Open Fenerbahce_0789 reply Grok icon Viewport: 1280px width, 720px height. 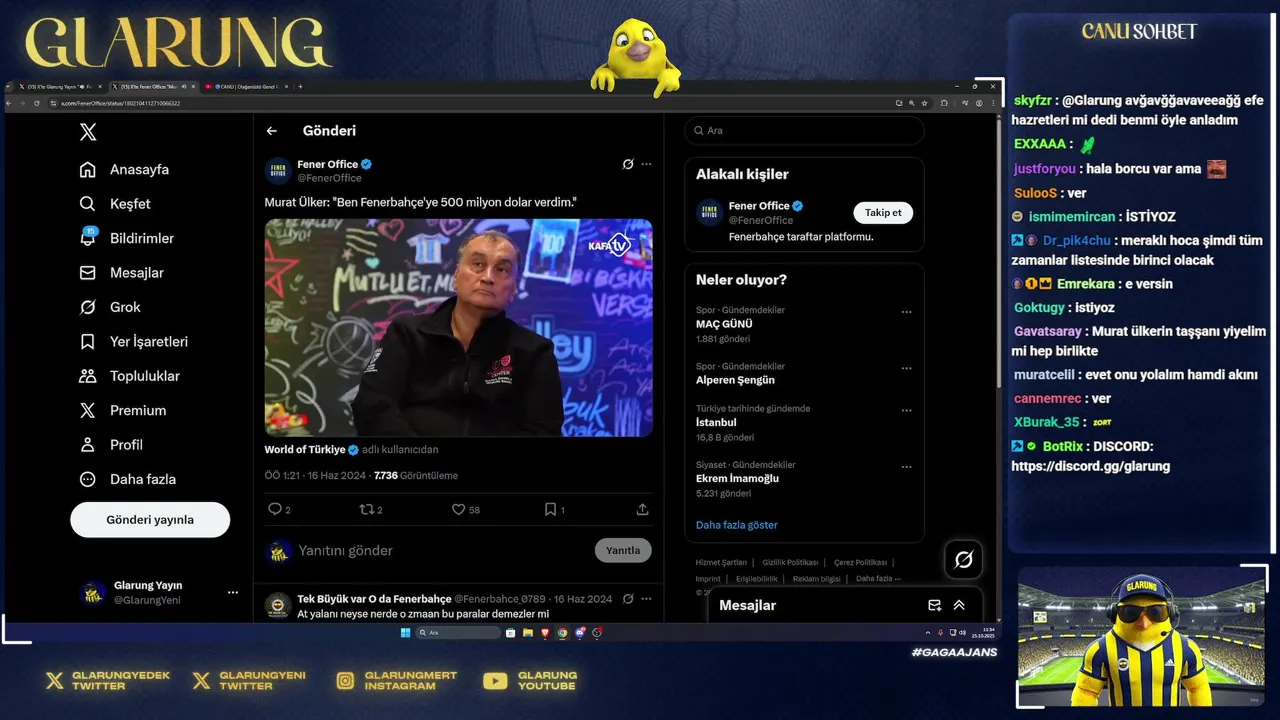tap(628, 599)
